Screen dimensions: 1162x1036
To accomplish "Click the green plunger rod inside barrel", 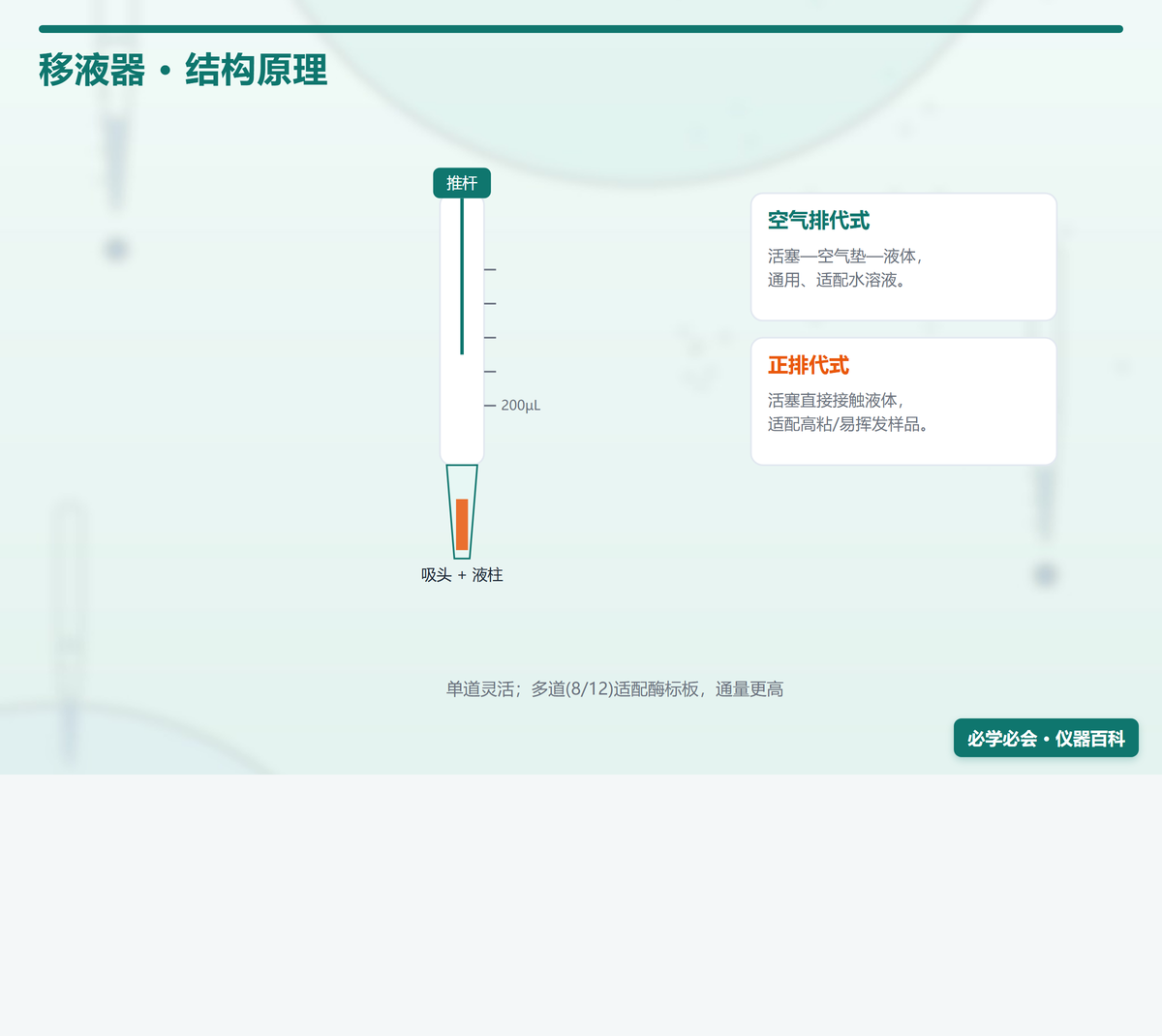I will [462, 276].
